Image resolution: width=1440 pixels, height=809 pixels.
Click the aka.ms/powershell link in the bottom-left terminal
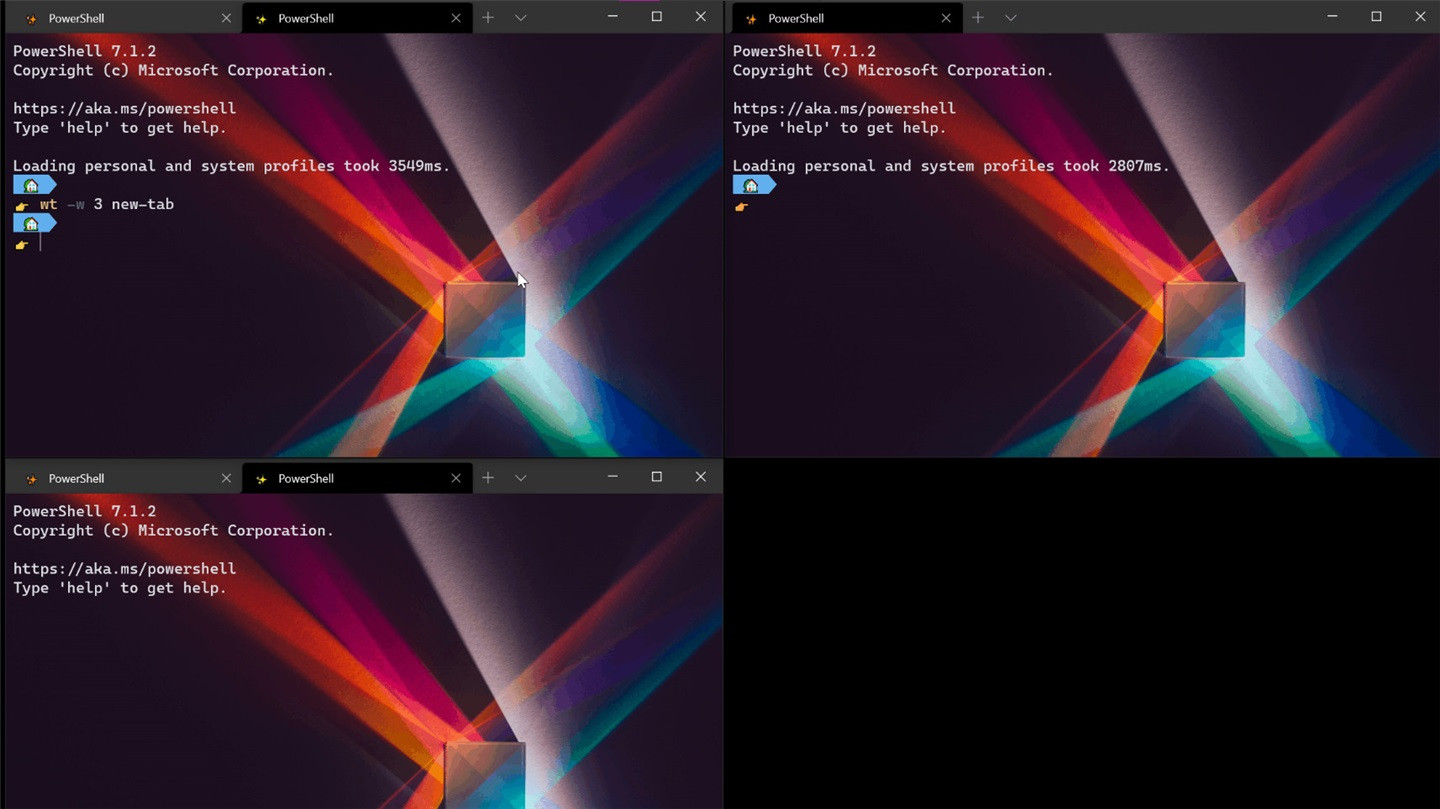[123, 568]
